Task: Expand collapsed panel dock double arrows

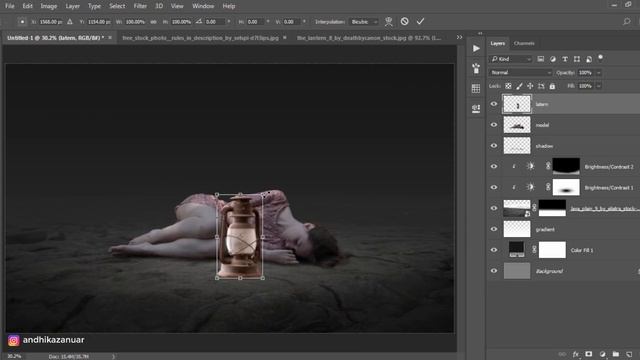Action: click(480, 33)
